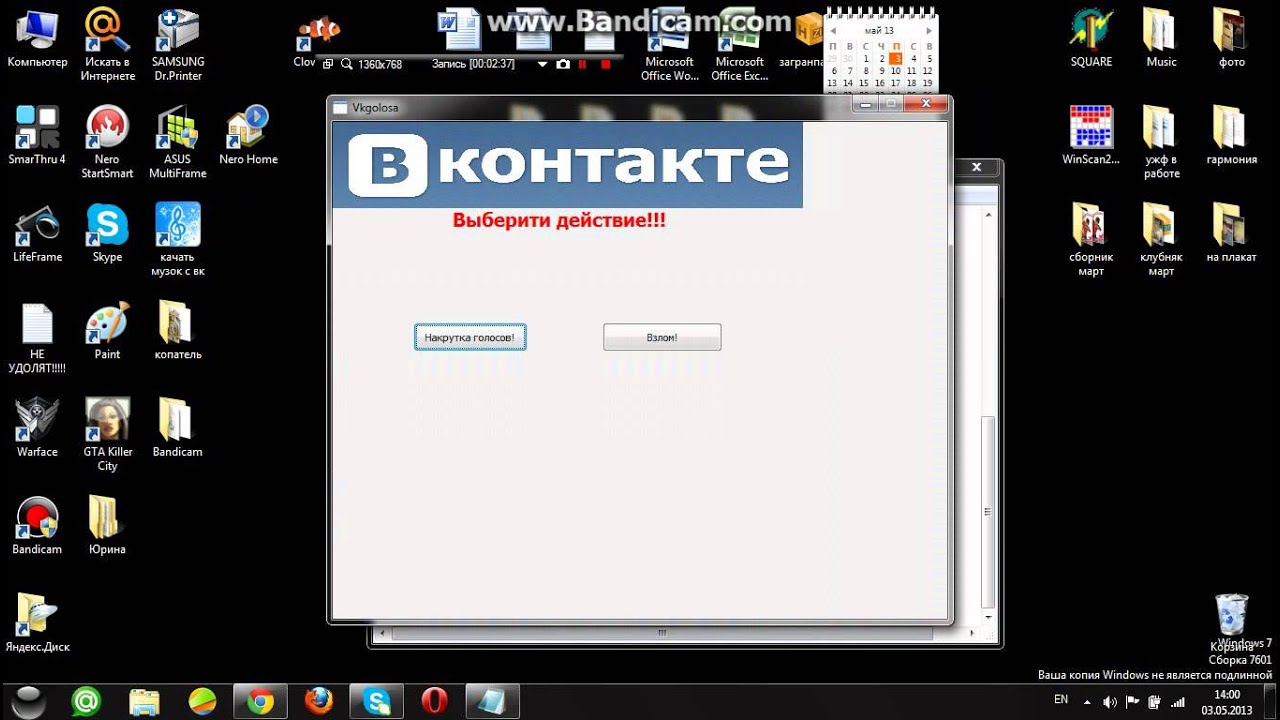
Task: Open ужф в работе folder
Action: (1161, 142)
